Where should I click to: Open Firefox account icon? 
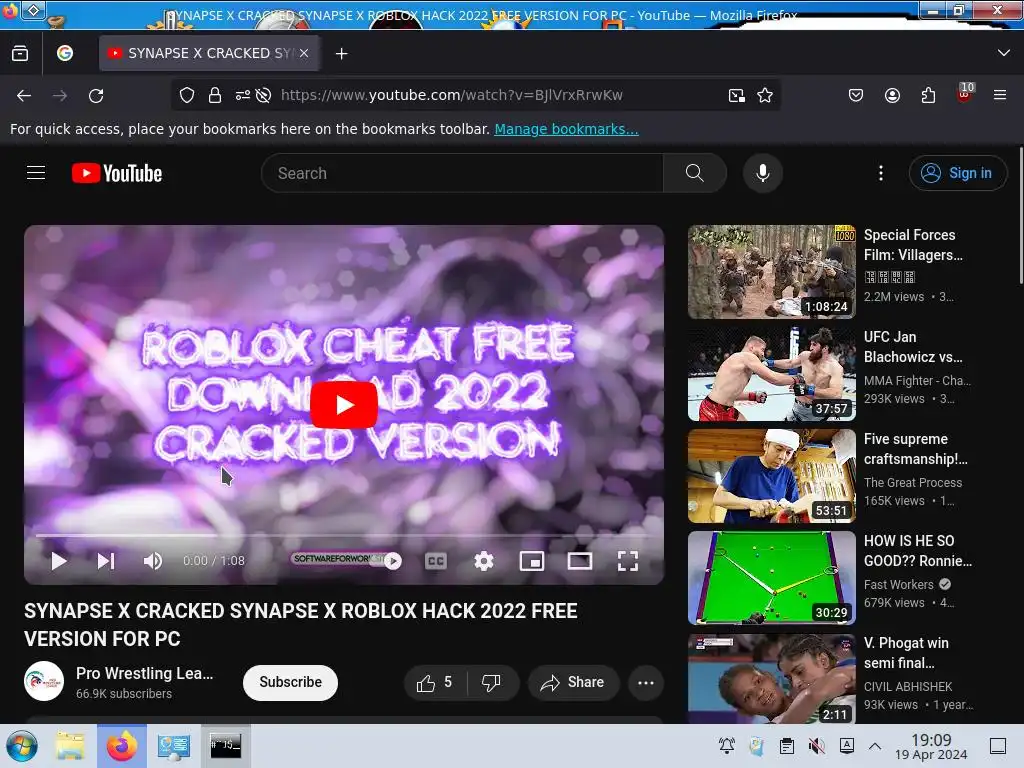tap(892, 95)
